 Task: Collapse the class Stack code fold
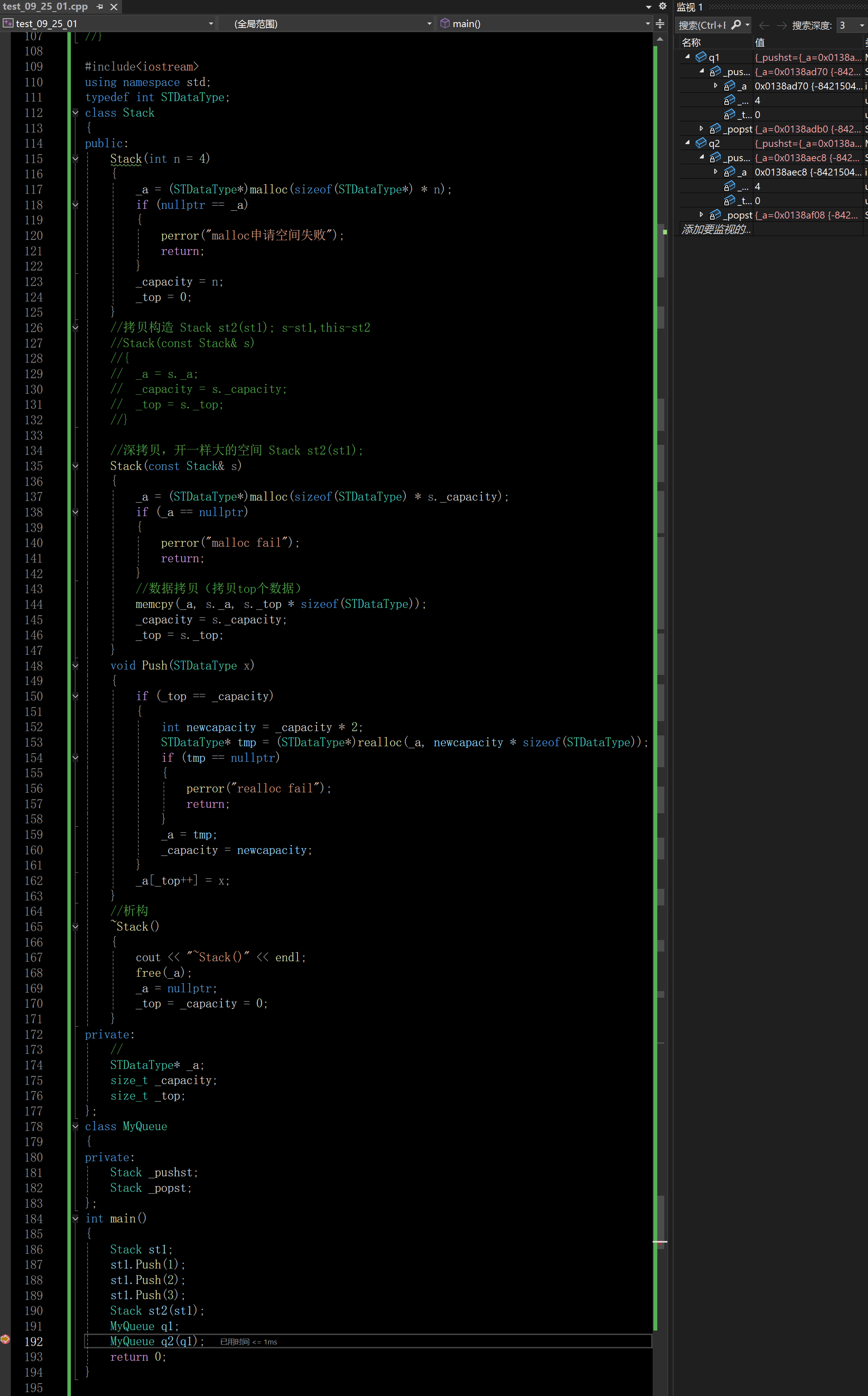75,112
